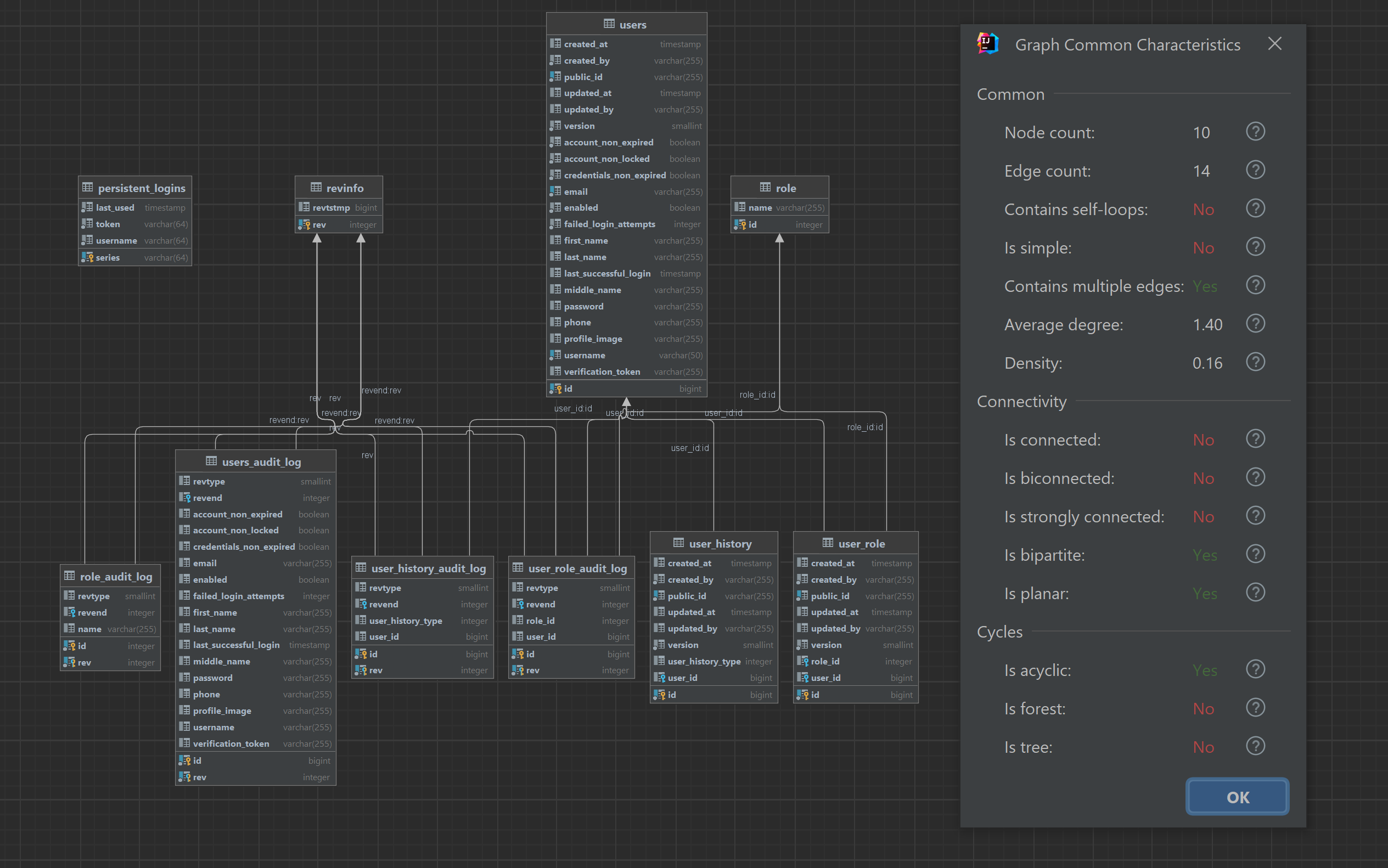Click the email column in users table
This screenshot has width=1388, height=868.
(x=575, y=191)
